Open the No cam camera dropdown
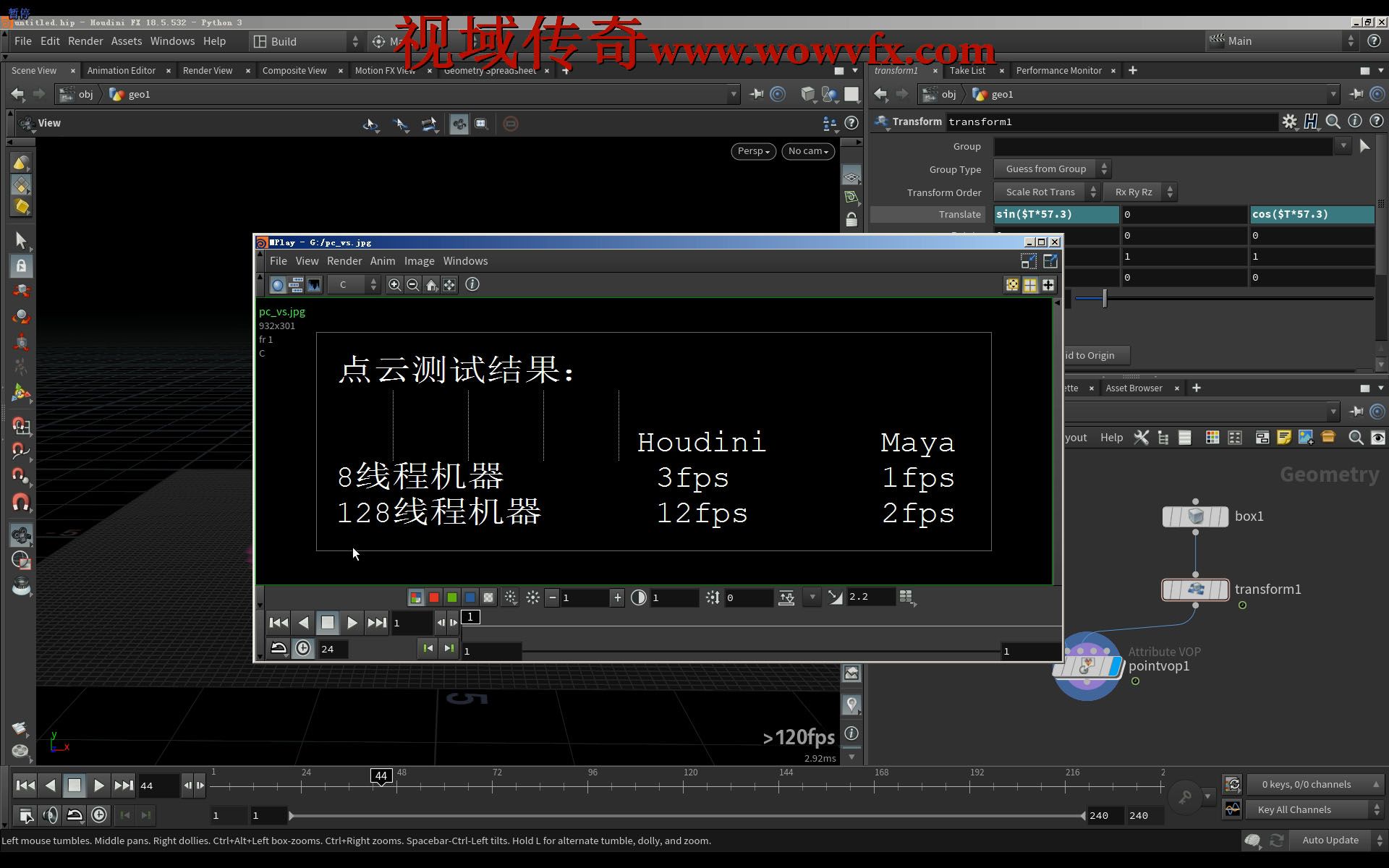 tap(808, 151)
